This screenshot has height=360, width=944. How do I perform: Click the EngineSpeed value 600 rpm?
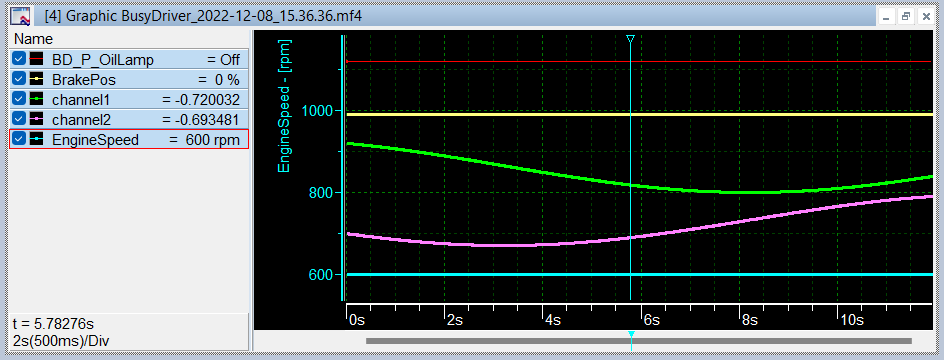pos(204,140)
